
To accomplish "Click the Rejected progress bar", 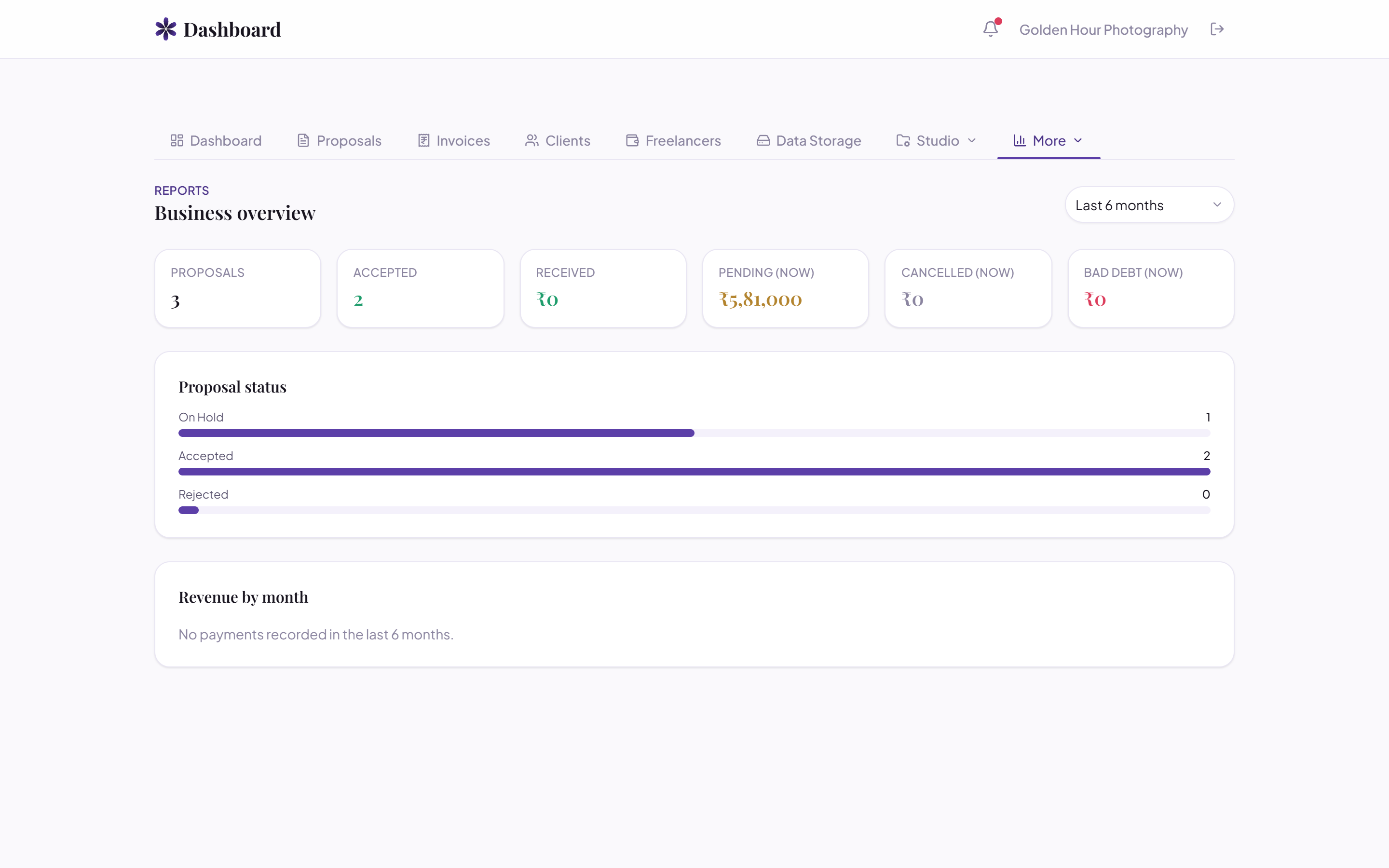I will [x=694, y=510].
